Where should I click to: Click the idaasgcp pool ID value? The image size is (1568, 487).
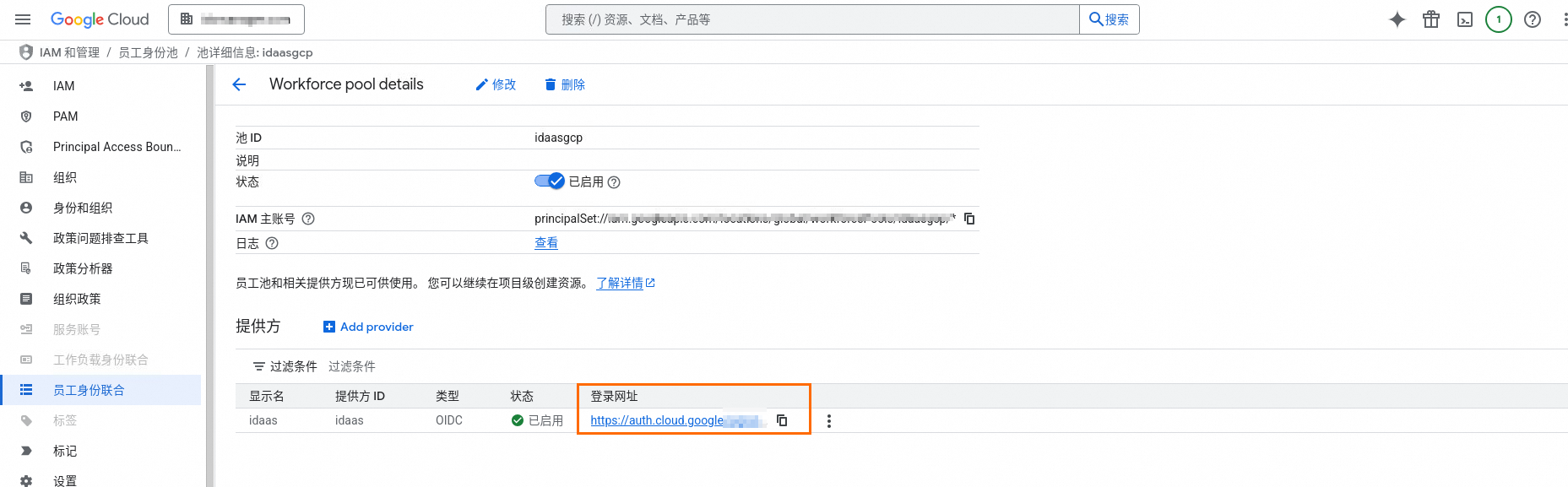558,138
